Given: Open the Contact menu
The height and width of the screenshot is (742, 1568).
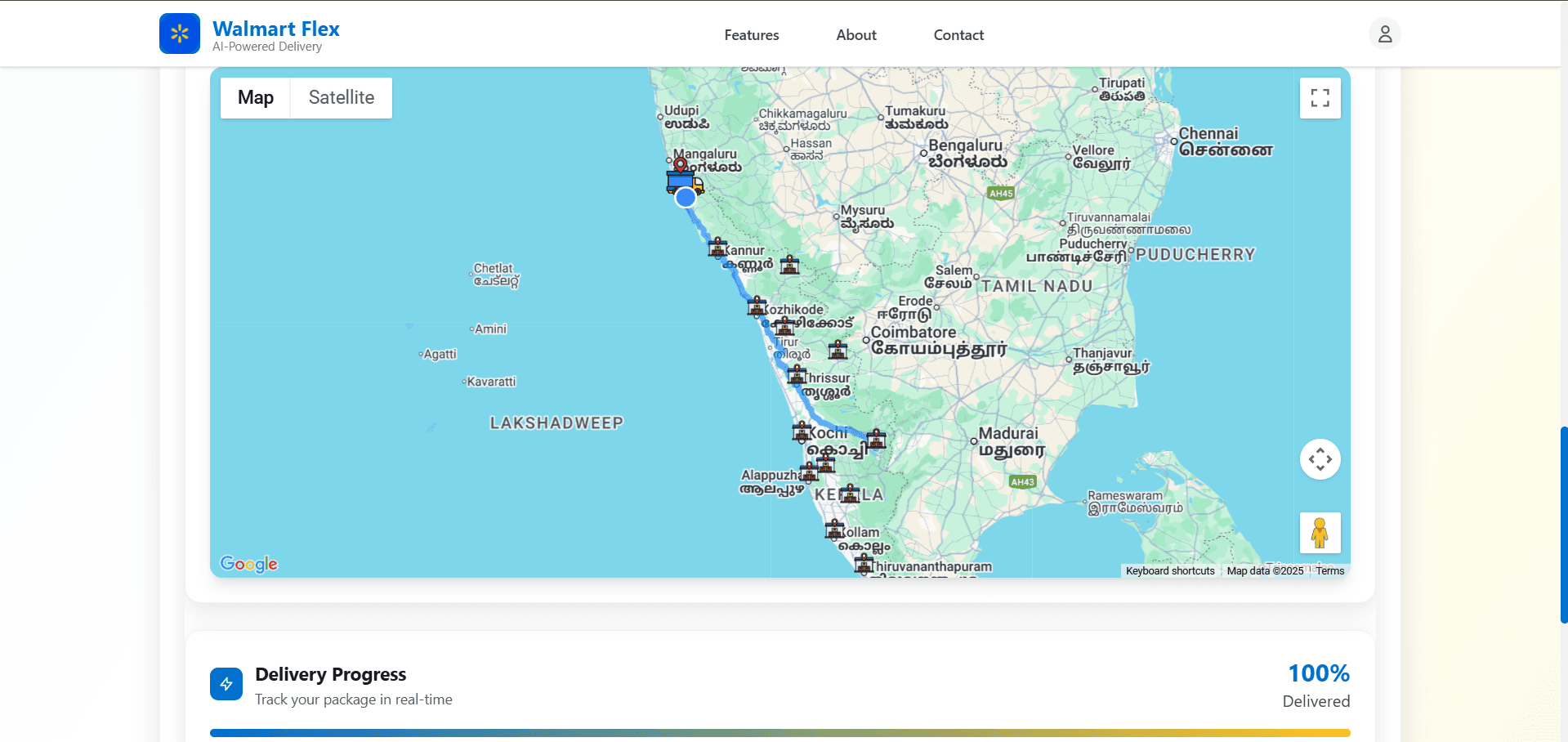Looking at the screenshot, I should 958,34.
